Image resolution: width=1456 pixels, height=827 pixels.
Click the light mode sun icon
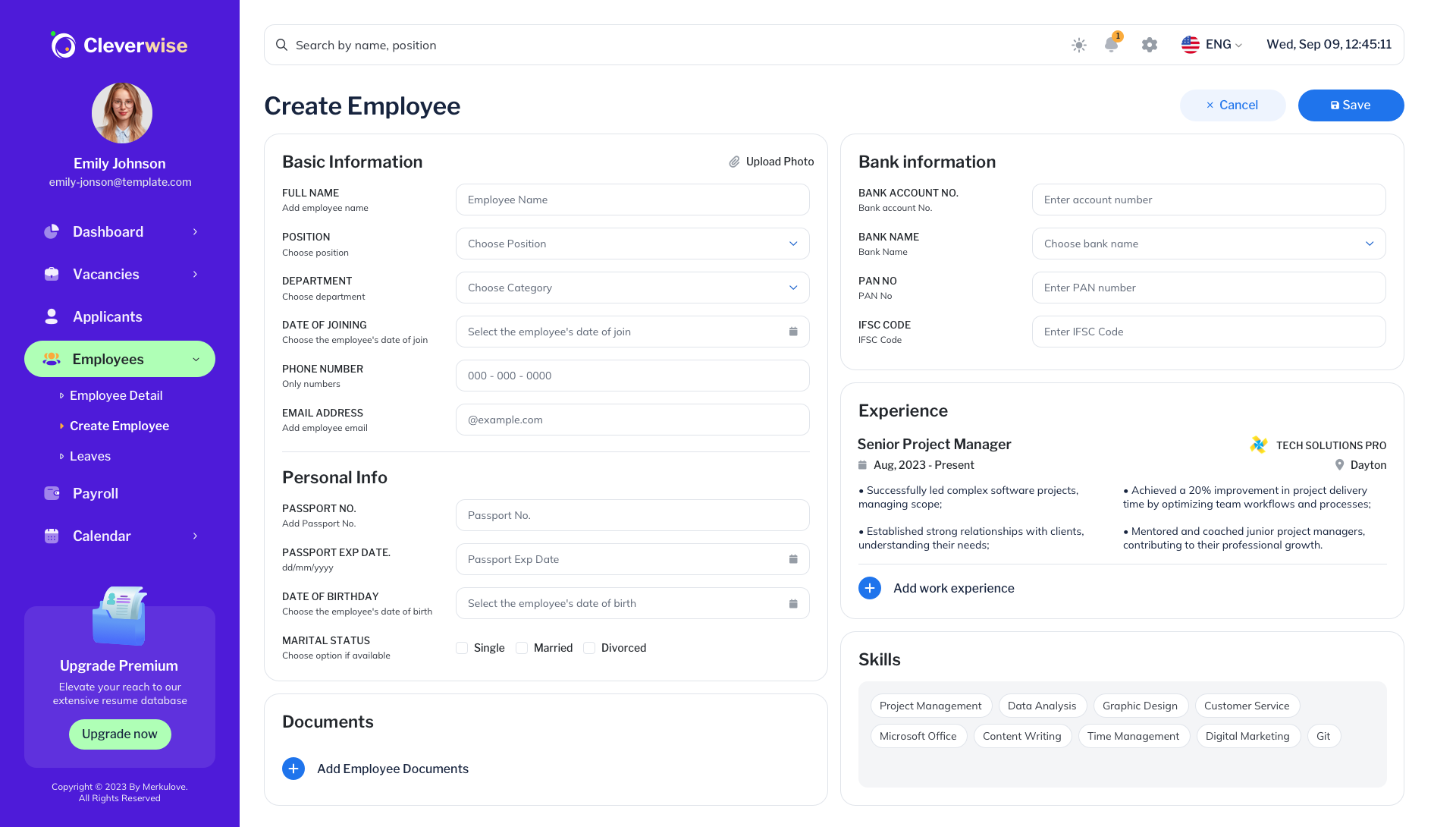pyautogui.click(x=1078, y=45)
